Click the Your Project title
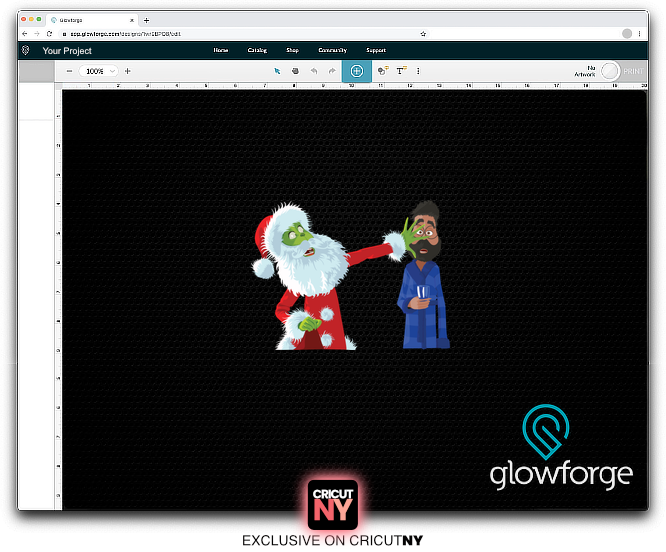 (x=67, y=51)
